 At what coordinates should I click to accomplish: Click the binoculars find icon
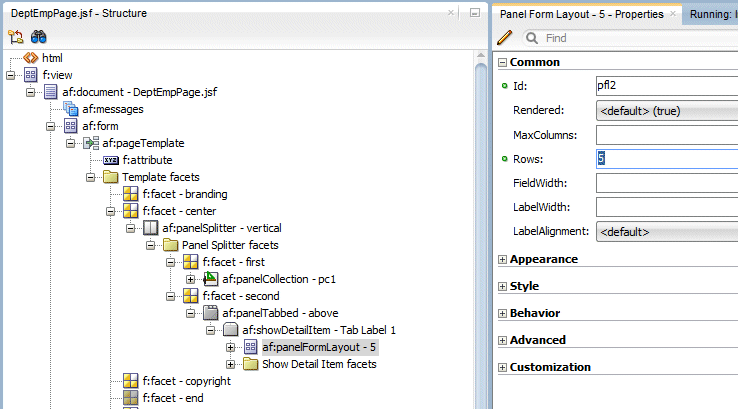tap(39, 37)
